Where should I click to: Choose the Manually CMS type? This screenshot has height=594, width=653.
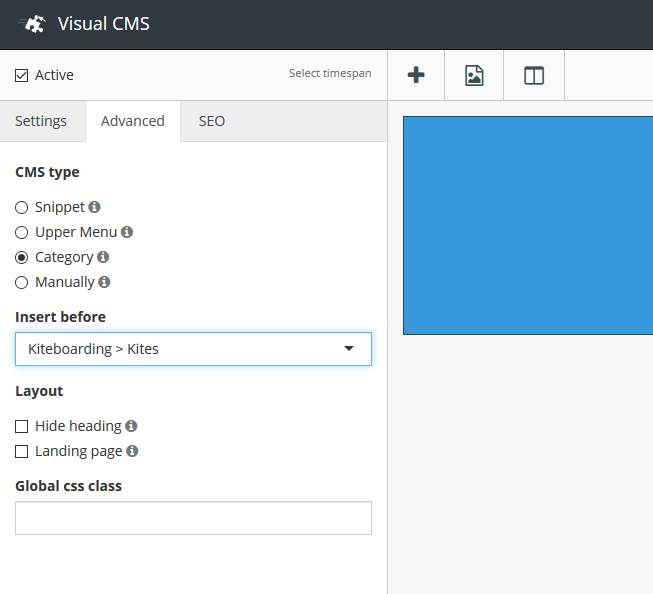pos(22,282)
